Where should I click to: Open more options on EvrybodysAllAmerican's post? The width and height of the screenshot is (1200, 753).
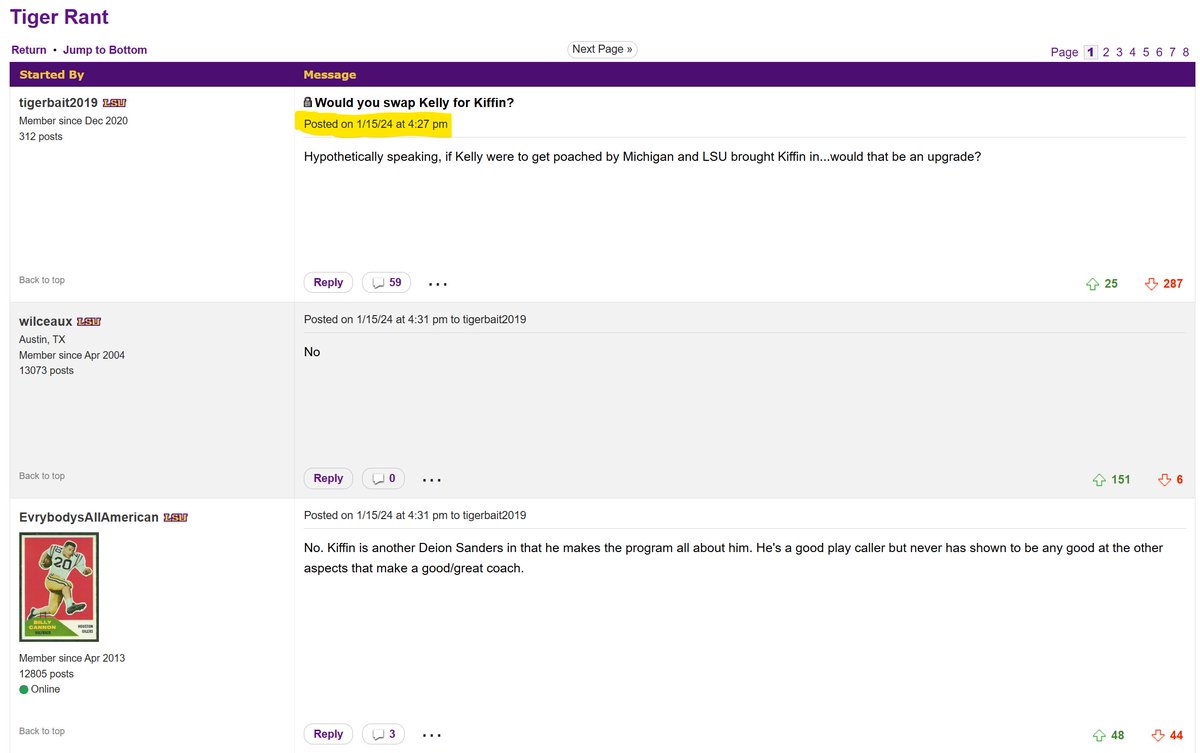(432, 735)
